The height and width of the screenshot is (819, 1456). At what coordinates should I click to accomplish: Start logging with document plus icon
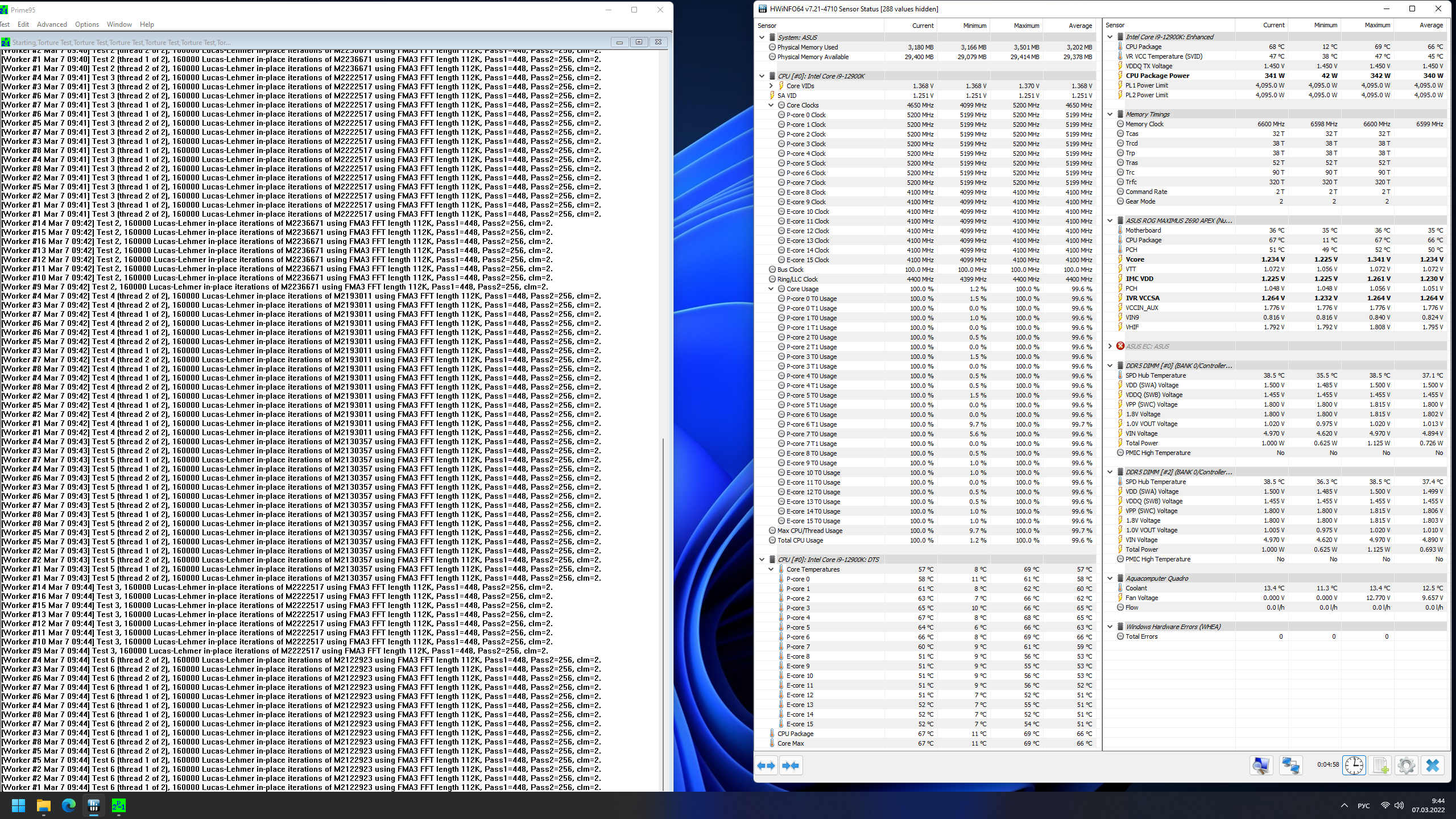(x=1380, y=766)
